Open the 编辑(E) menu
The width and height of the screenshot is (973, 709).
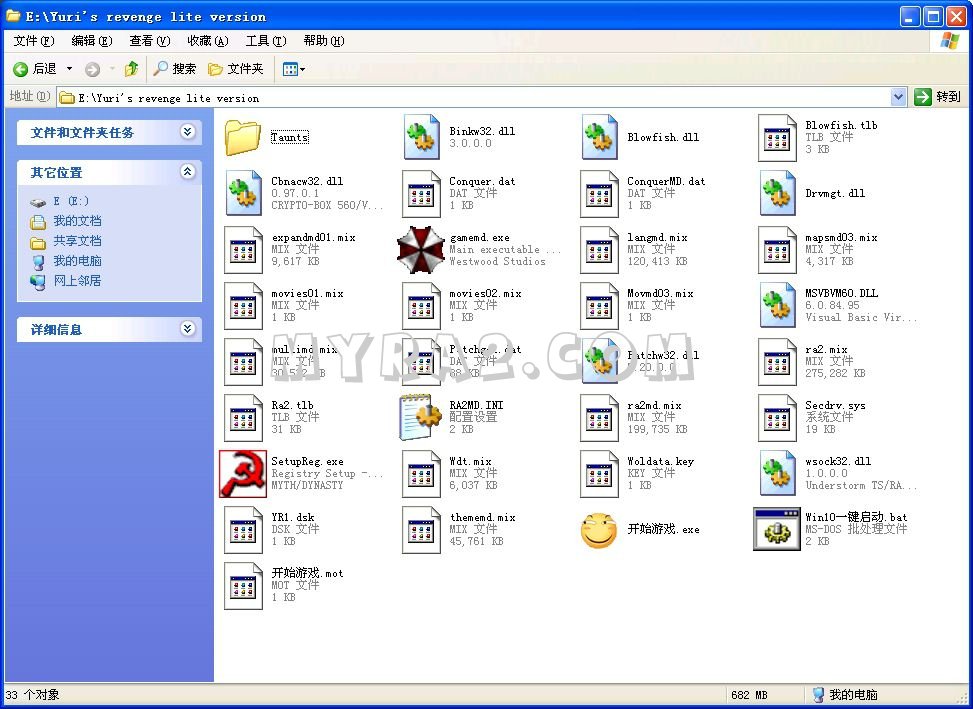coord(92,41)
